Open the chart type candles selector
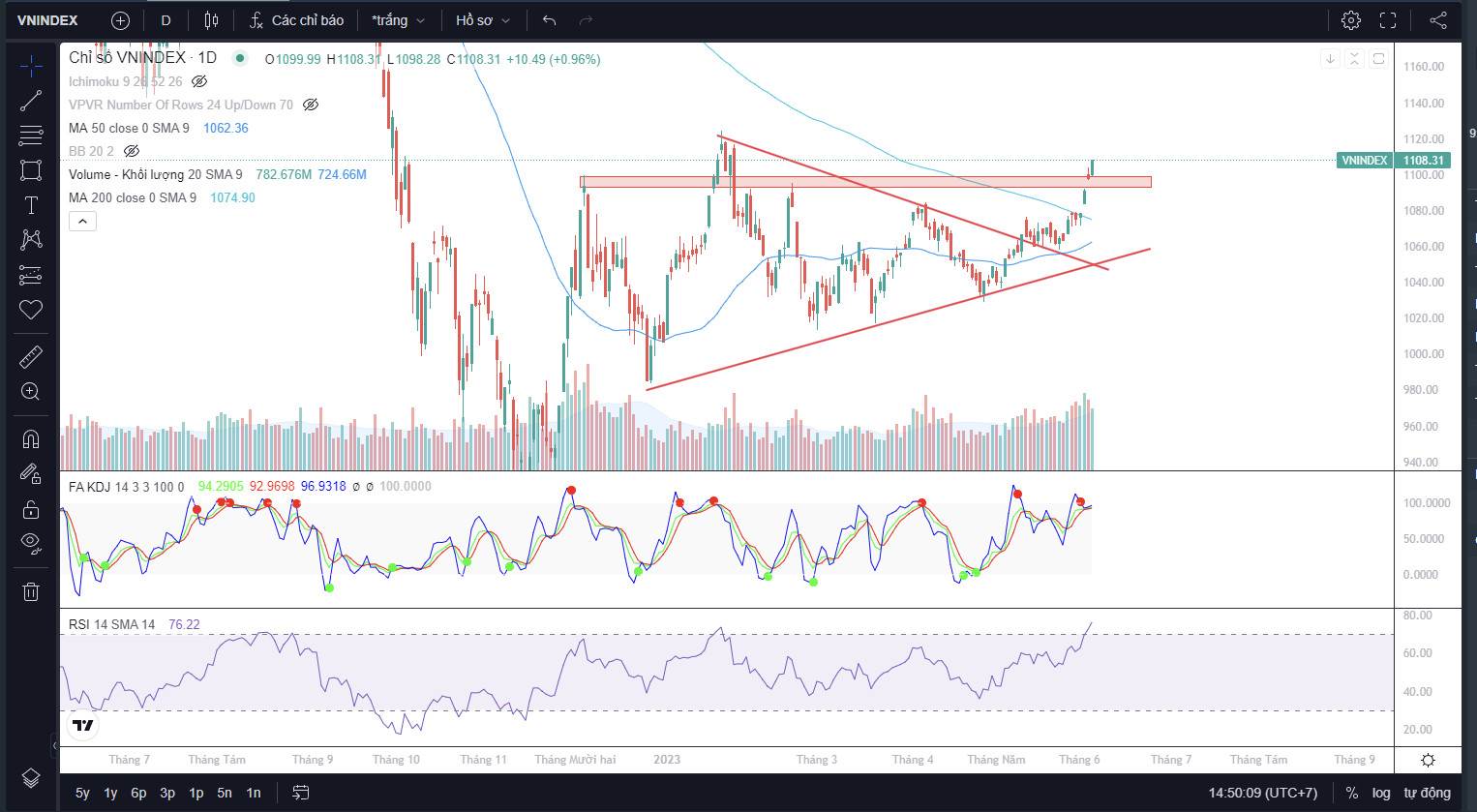This screenshot has width=1477, height=812. 212,20
